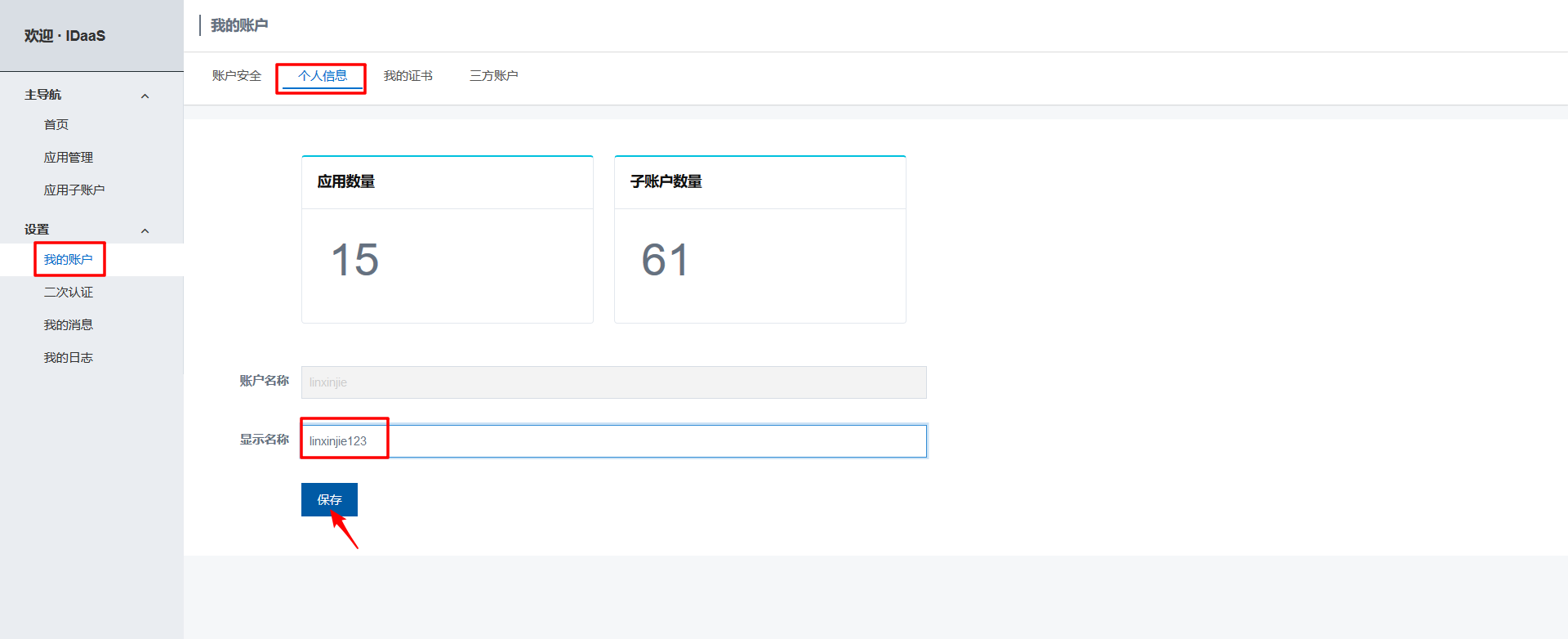Open 首页 in sidebar
Image resolution: width=1568 pixels, height=639 pixels.
coord(56,125)
